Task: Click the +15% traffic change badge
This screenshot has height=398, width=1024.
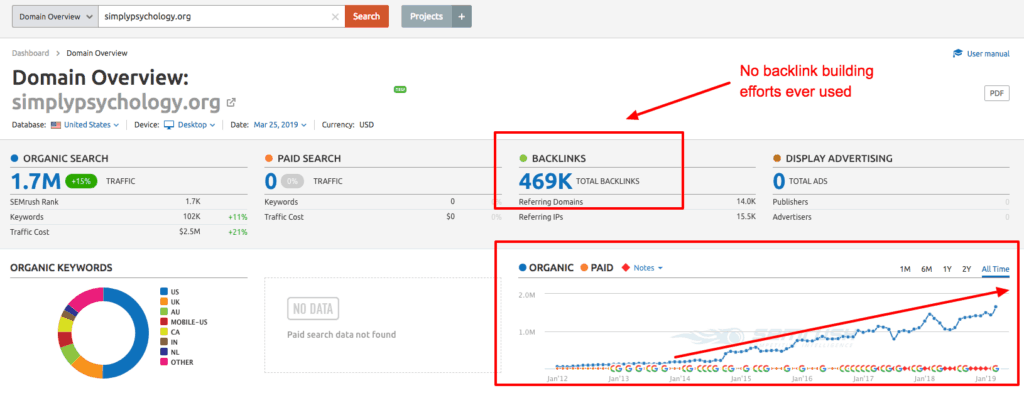Action: [80, 182]
